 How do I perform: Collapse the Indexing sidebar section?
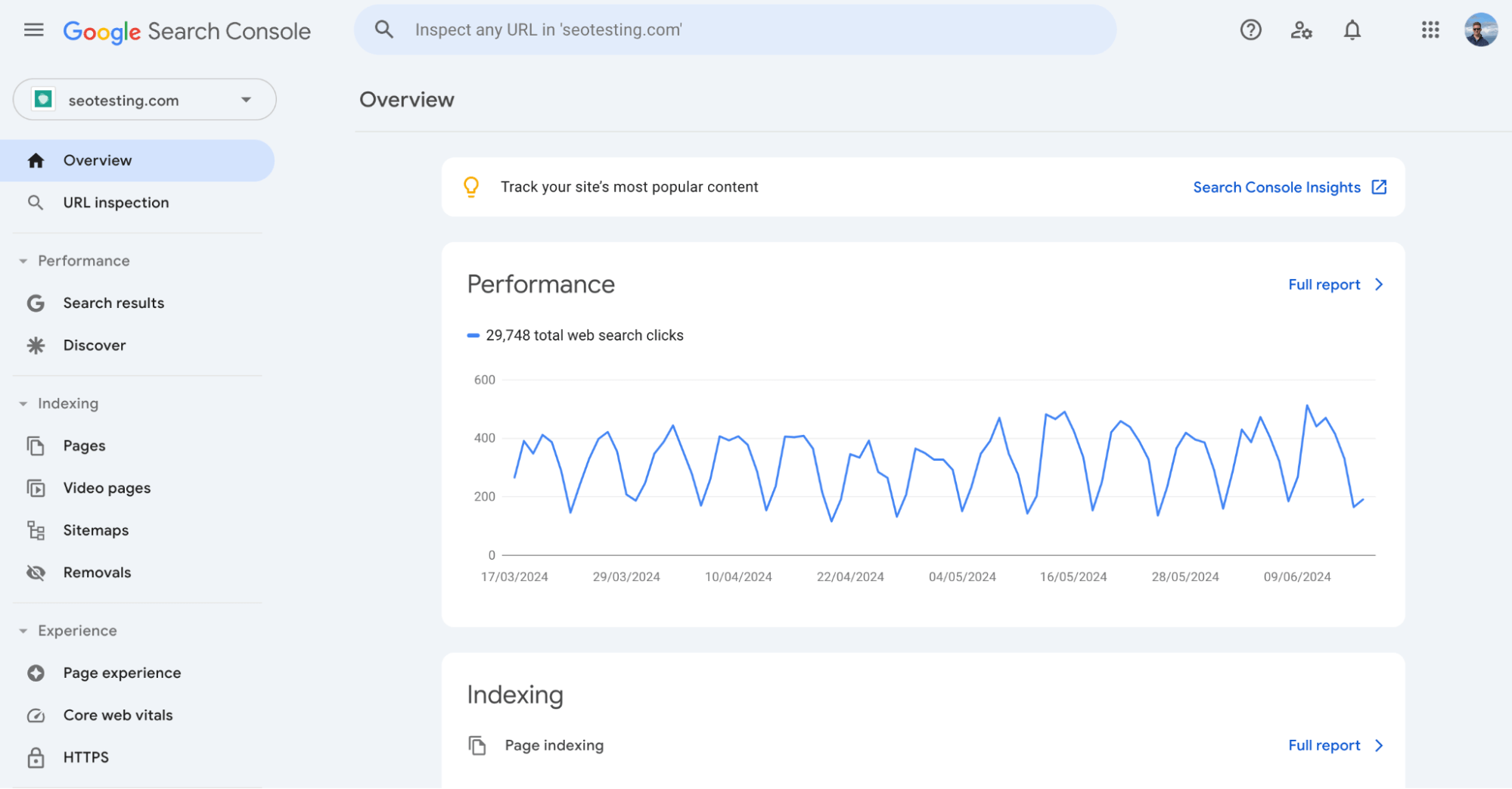[23, 404]
